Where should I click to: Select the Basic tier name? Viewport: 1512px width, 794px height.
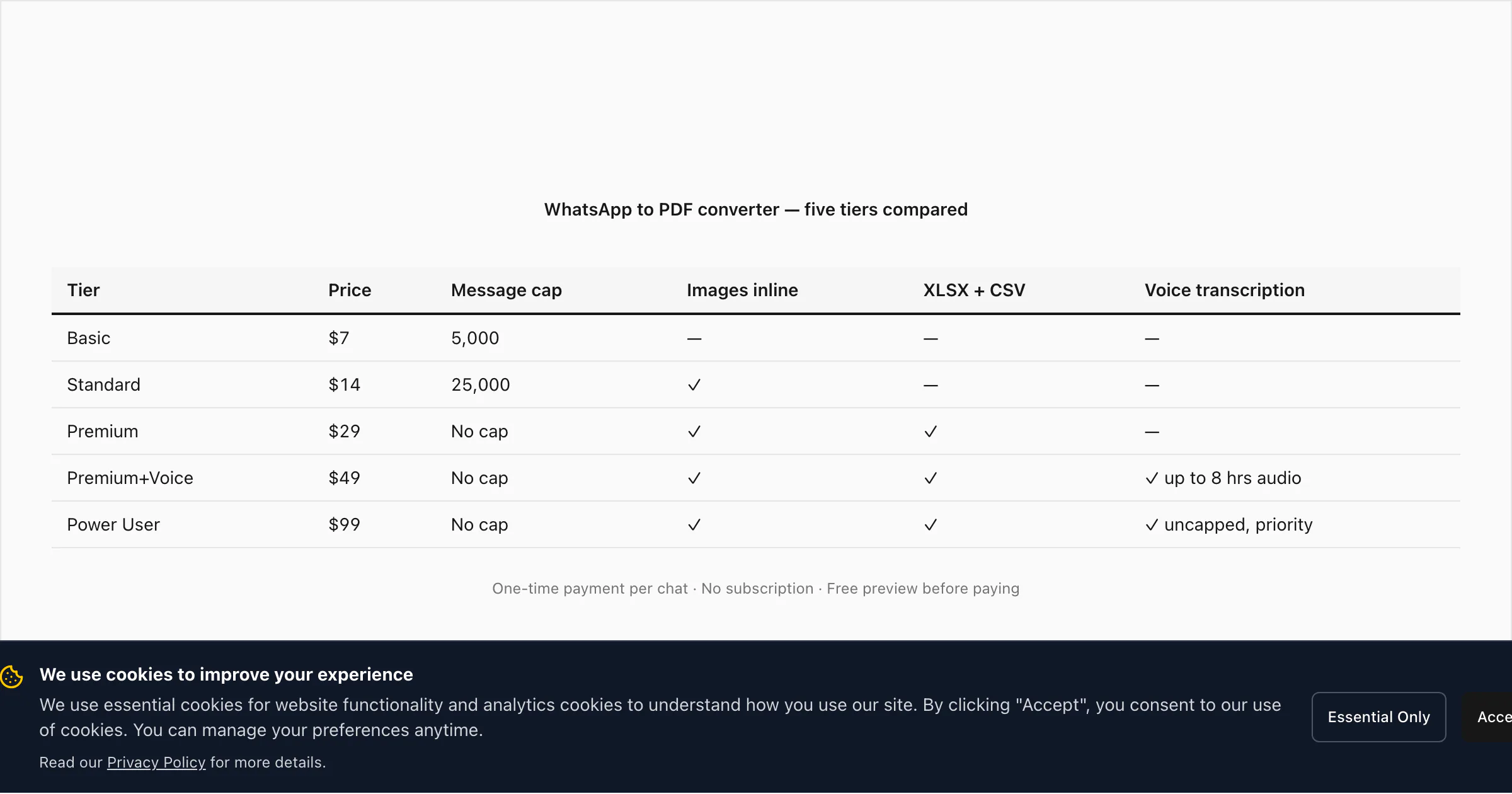[89, 338]
